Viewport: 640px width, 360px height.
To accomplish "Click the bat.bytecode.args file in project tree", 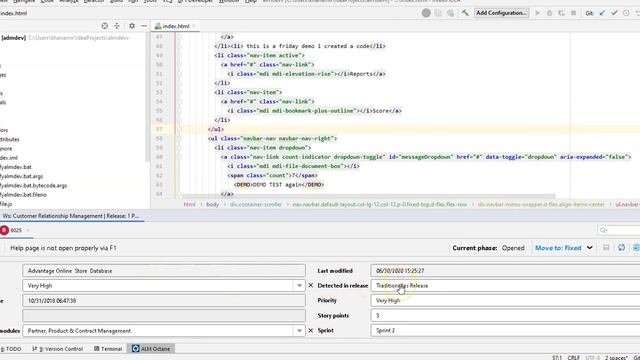I will click(x=33, y=185).
